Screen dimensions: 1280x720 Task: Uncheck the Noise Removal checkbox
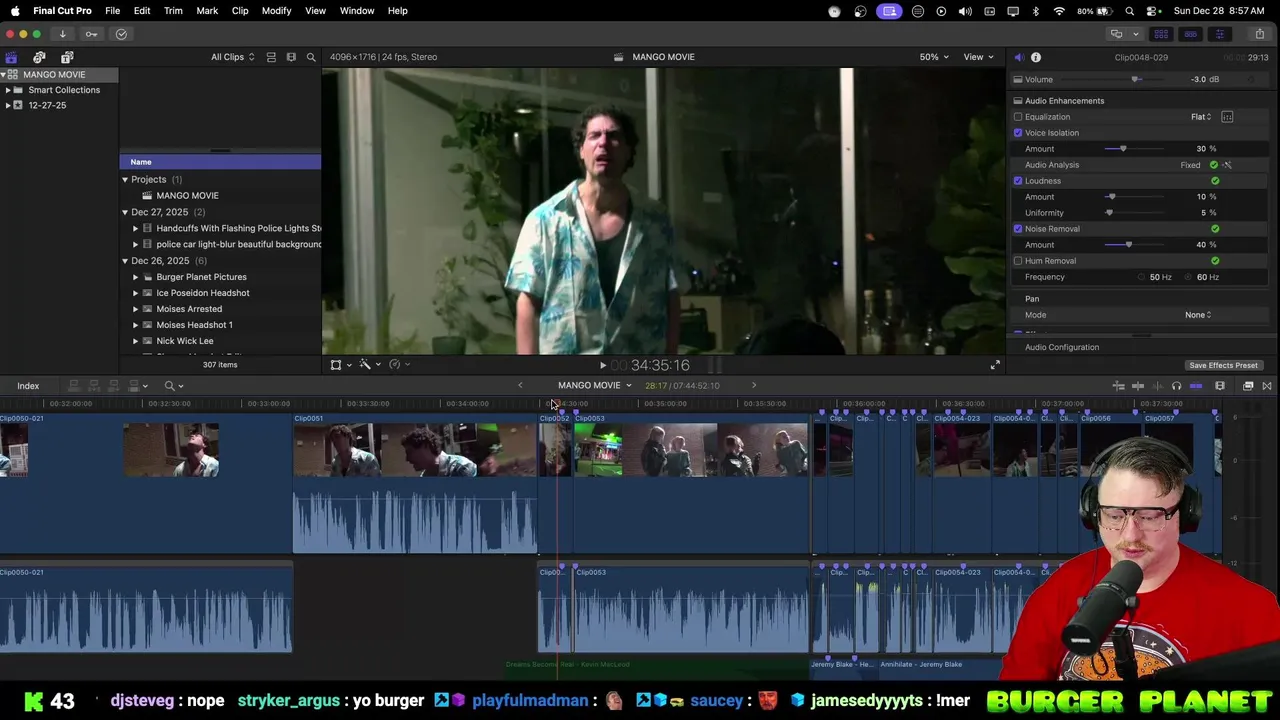click(1018, 229)
